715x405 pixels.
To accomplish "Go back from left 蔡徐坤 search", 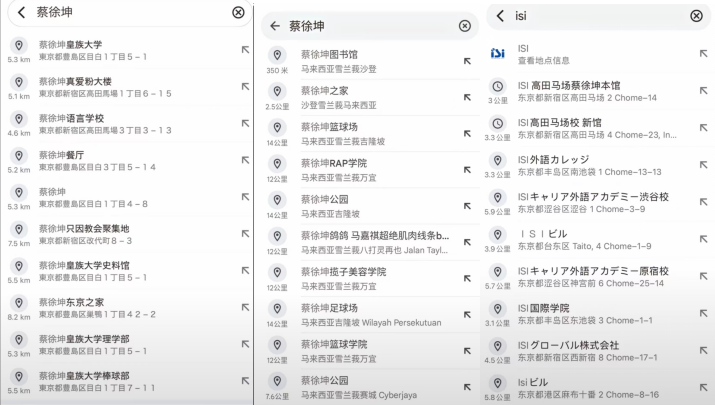I will coord(21,12).
